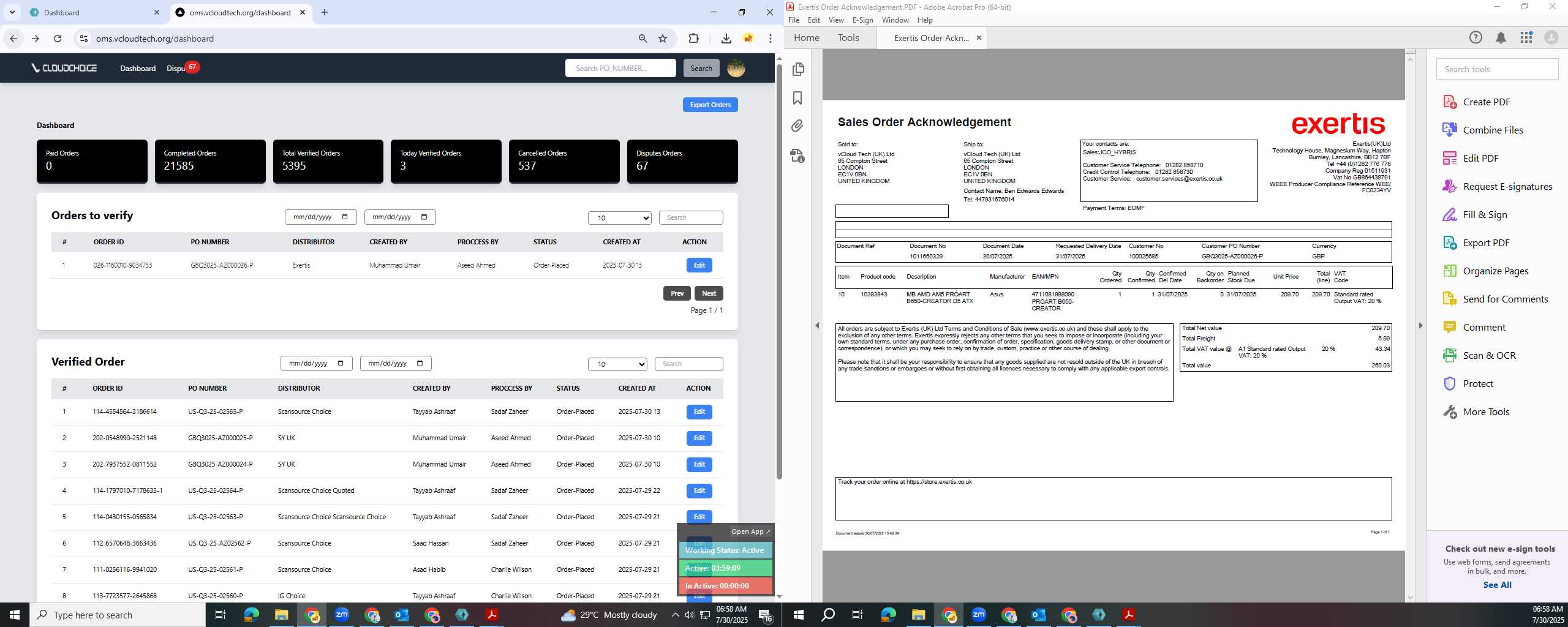Switch to Acrobat Home tab
1568x627 pixels.
tap(807, 37)
